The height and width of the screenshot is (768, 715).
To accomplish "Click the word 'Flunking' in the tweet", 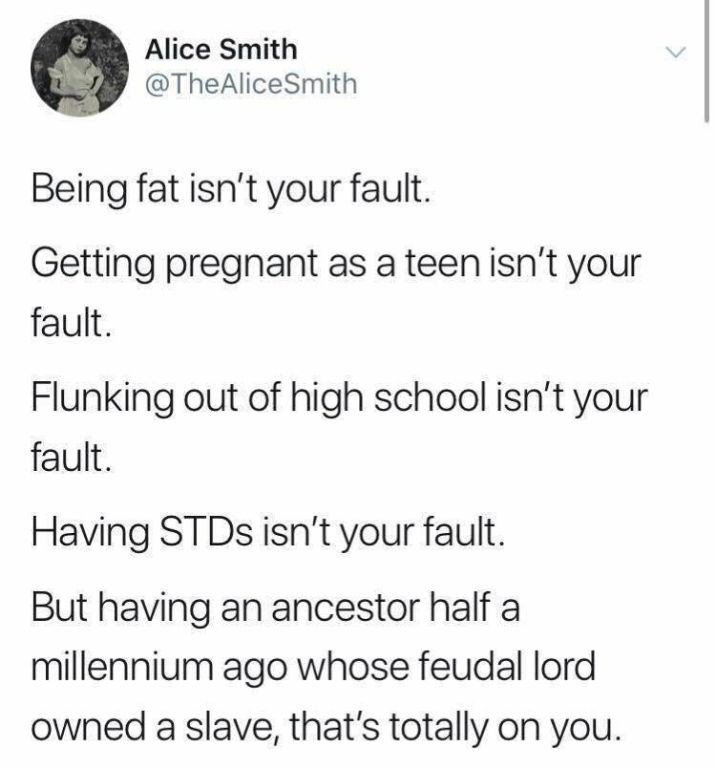I will click(x=102, y=398).
